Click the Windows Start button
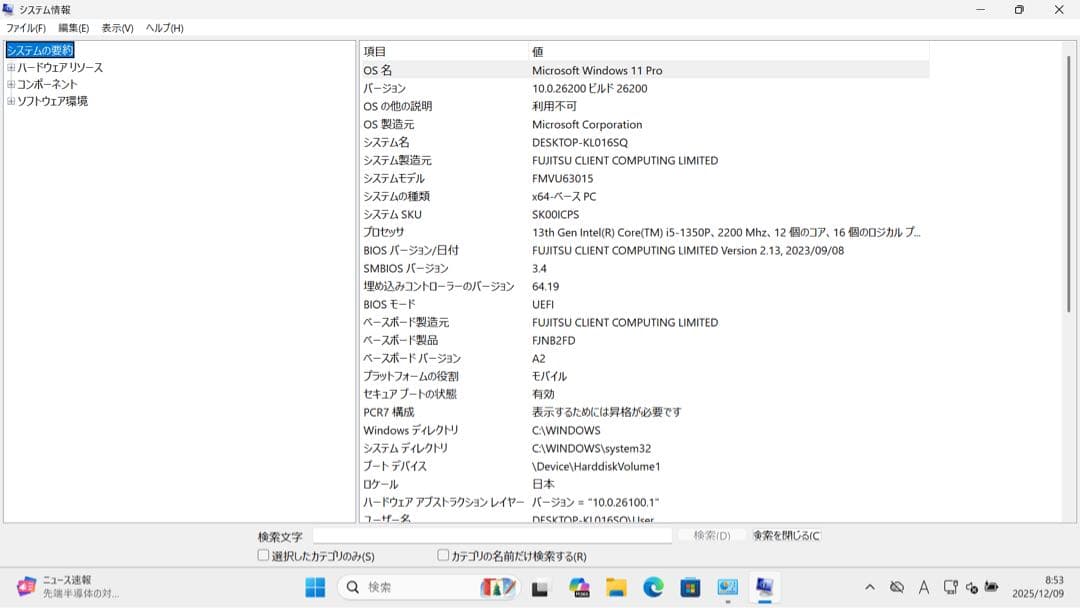This screenshot has height=608, width=1080. (314, 588)
